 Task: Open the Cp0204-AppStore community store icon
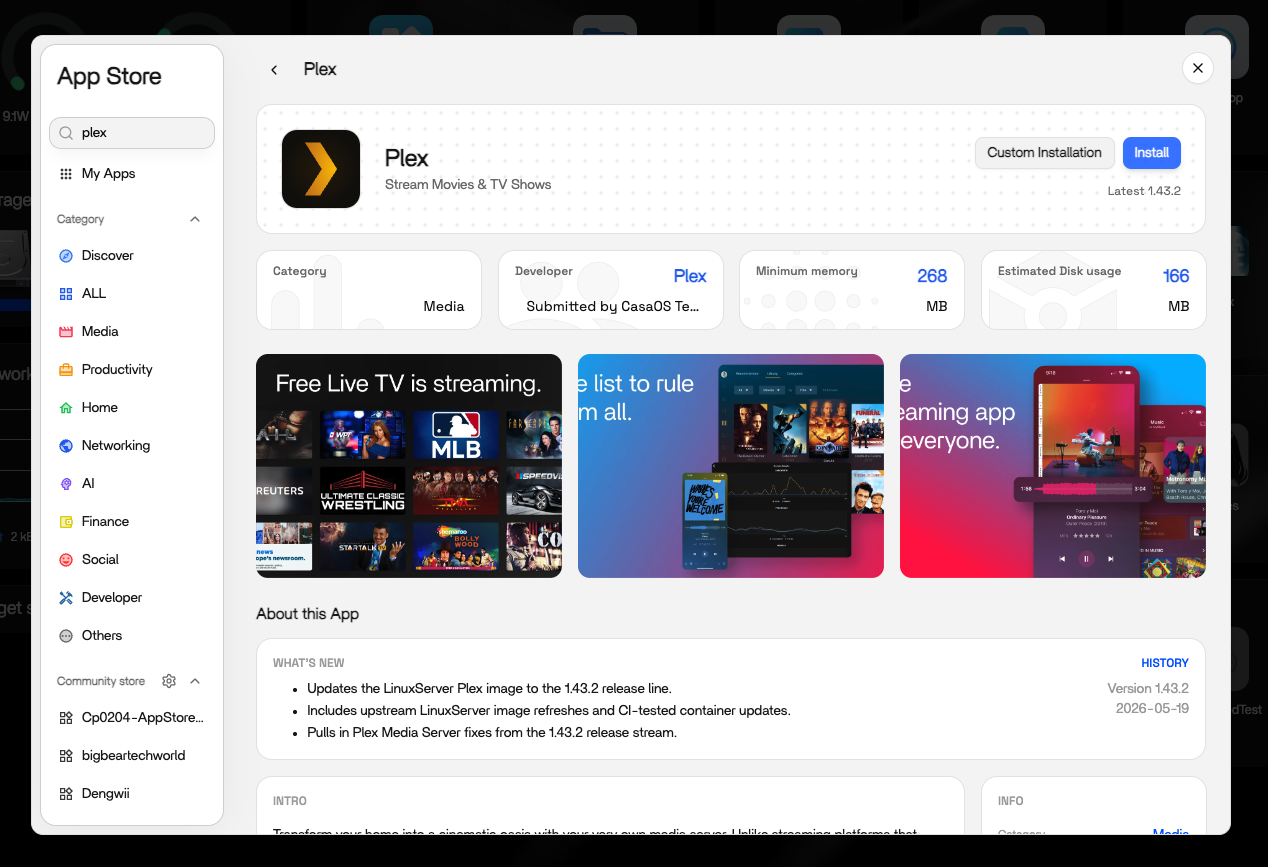66,718
